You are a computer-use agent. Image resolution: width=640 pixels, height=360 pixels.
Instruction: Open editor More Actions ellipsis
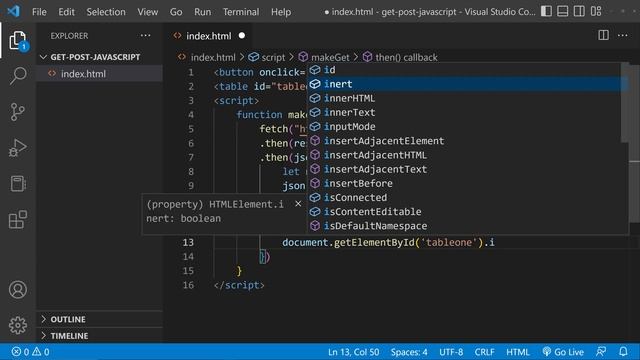pos(622,36)
